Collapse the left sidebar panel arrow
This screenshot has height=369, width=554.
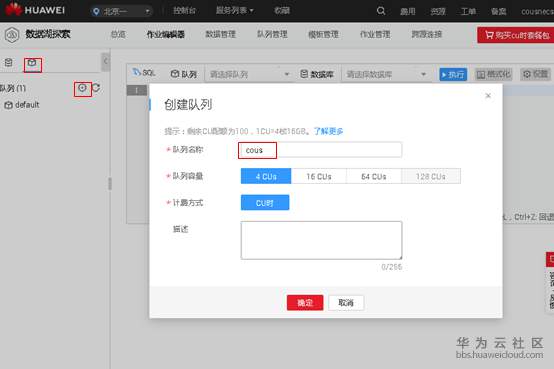tap(105, 62)
